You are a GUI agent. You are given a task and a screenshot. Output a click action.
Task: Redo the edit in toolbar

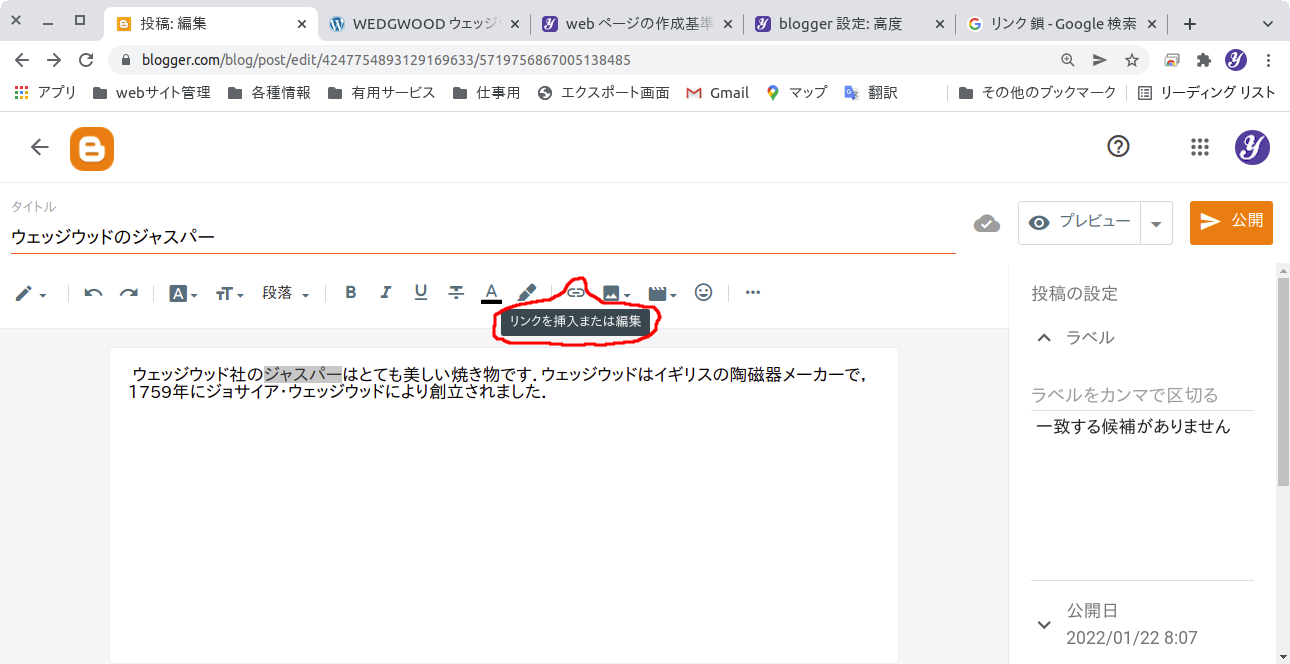129,293
